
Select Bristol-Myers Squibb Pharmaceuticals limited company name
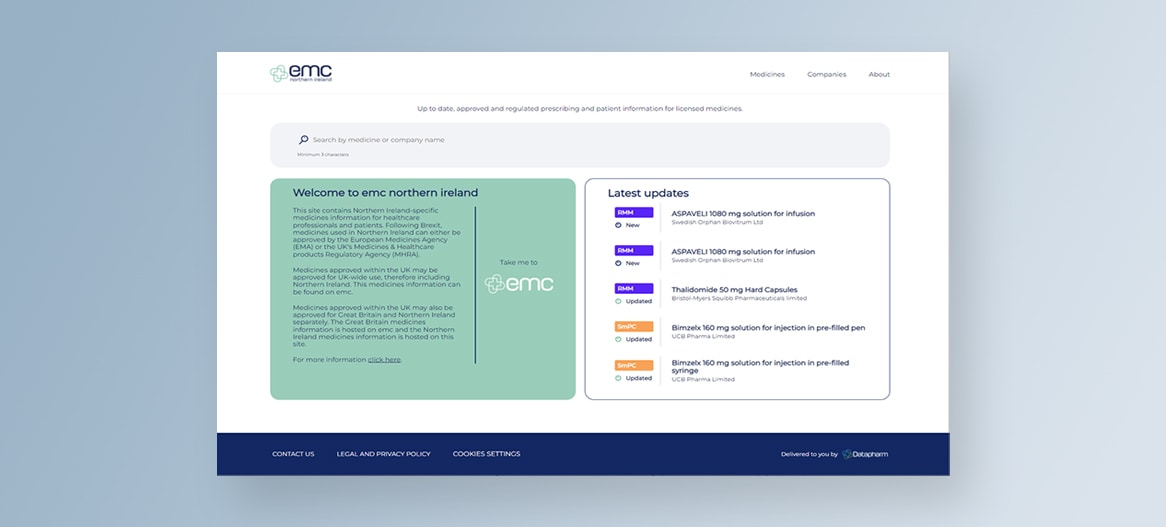click(739, 298)
